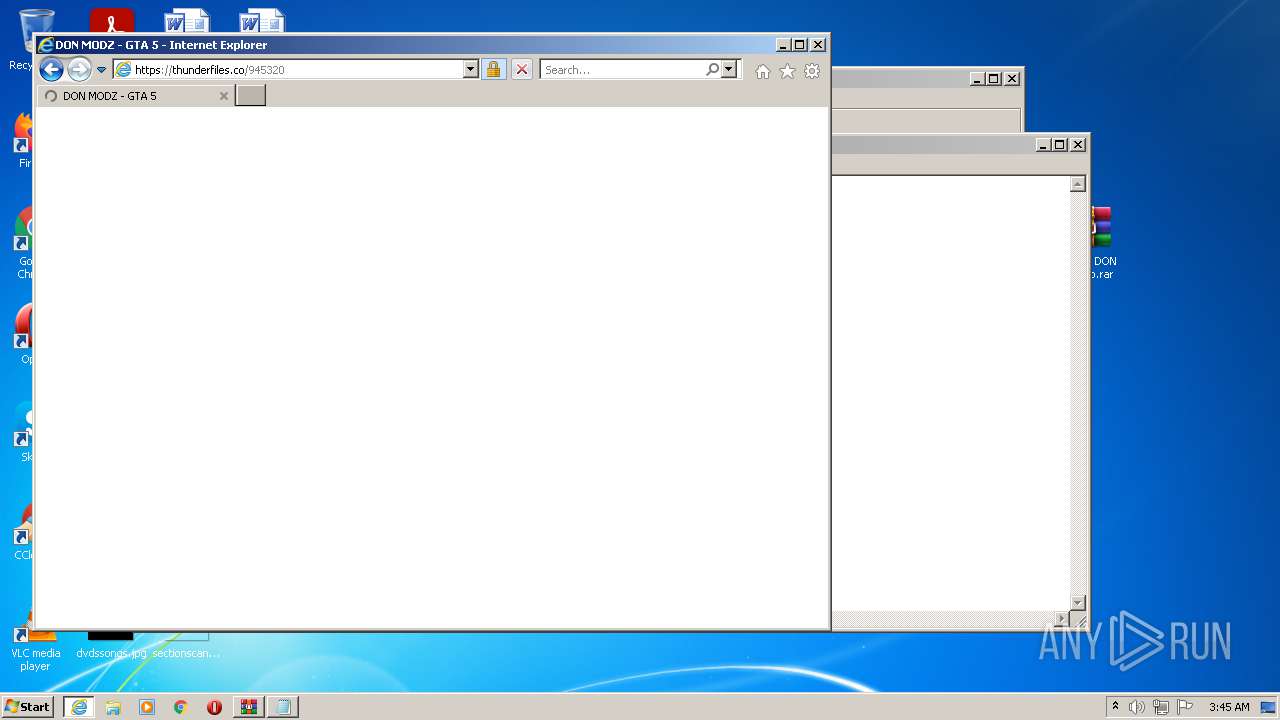Go to the Home page icon
Viewport: 1280px width, 720px height.
763,71
